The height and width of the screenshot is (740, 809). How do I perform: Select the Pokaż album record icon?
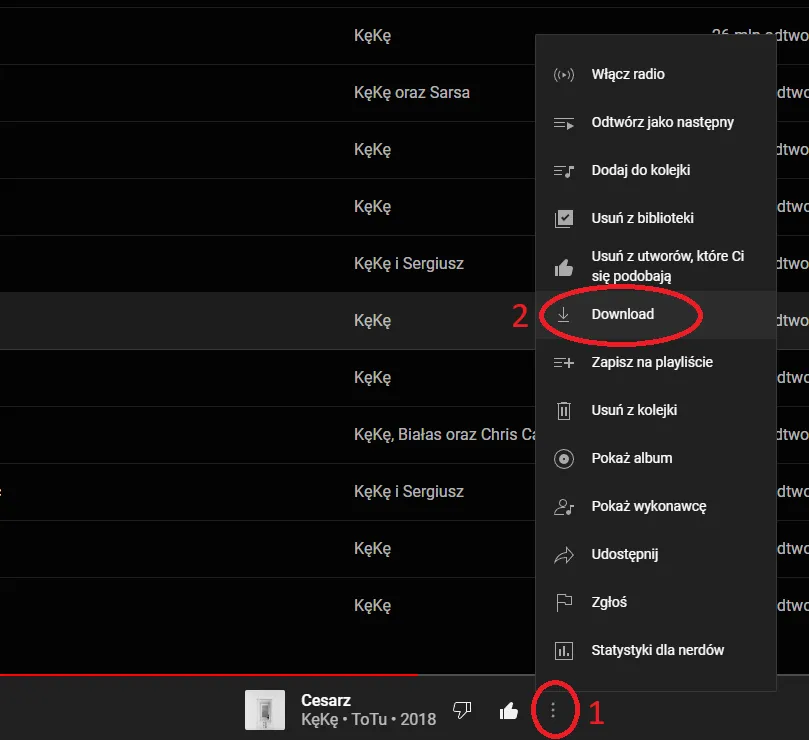click(563, 458)
